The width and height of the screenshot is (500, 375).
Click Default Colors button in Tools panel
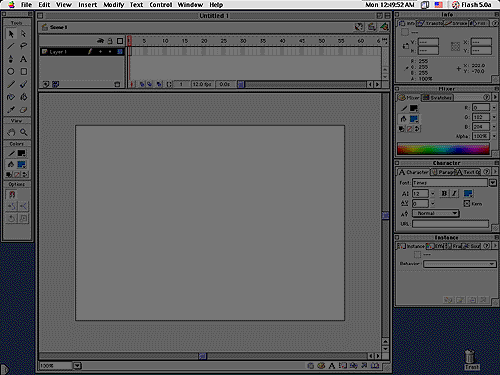[x=9, y=174]
